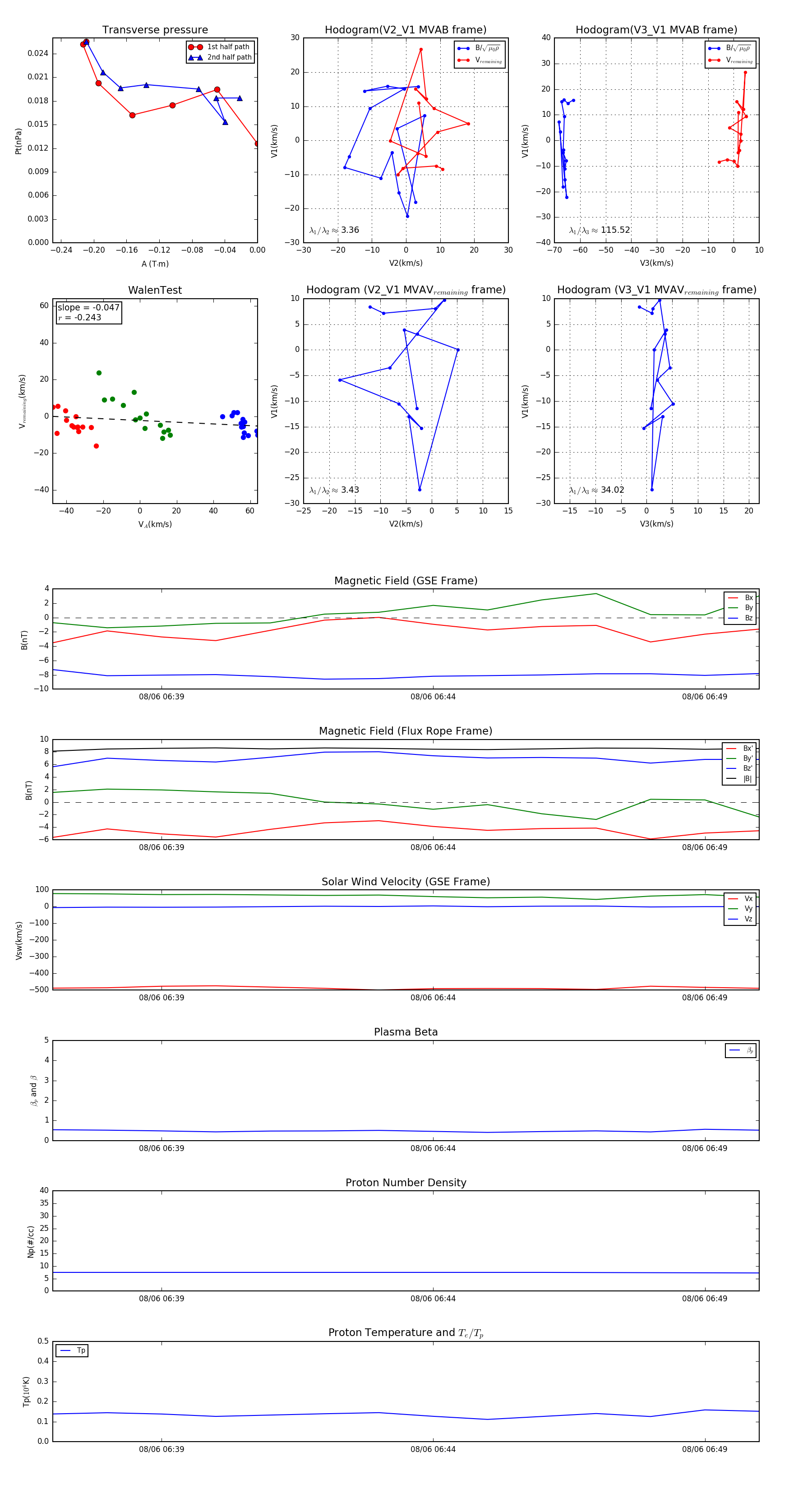
Task: Click the "Plasma Beta" plot title
Action: (x=406, y=1032)
